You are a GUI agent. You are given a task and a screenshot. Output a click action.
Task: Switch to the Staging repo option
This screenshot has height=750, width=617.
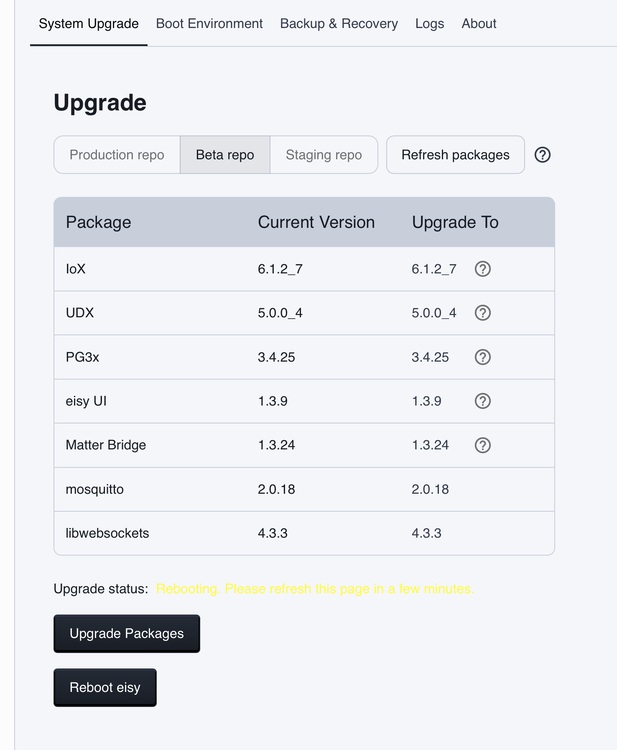[x=324, y=155]
